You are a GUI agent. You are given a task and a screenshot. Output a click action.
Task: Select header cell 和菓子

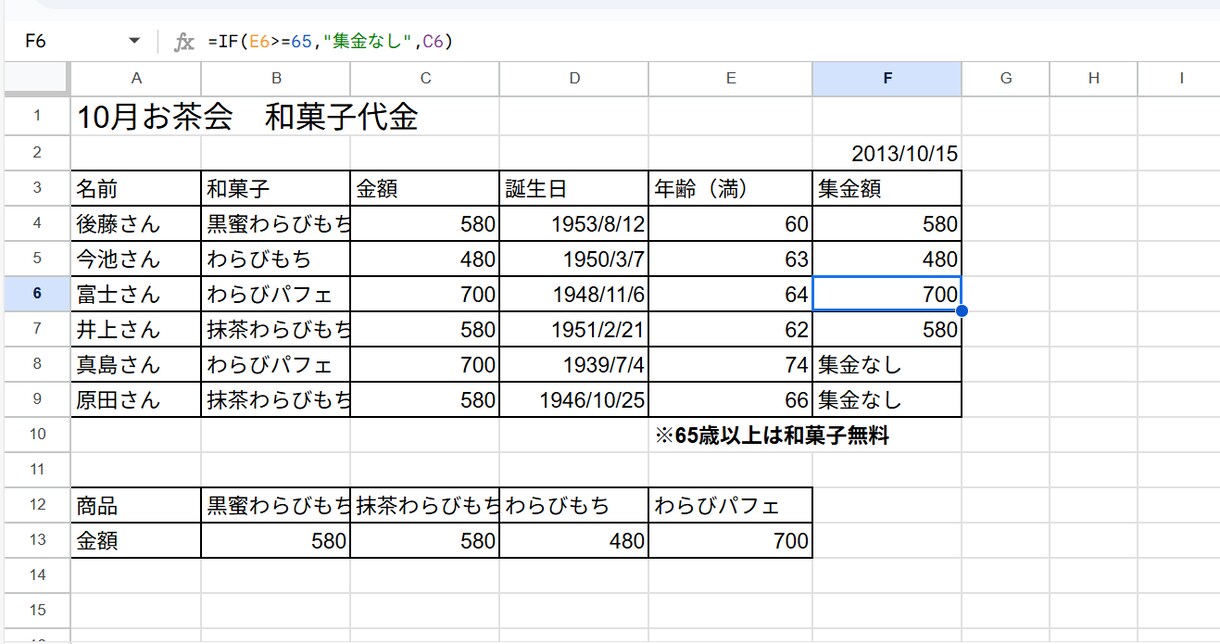click(275, 188)
